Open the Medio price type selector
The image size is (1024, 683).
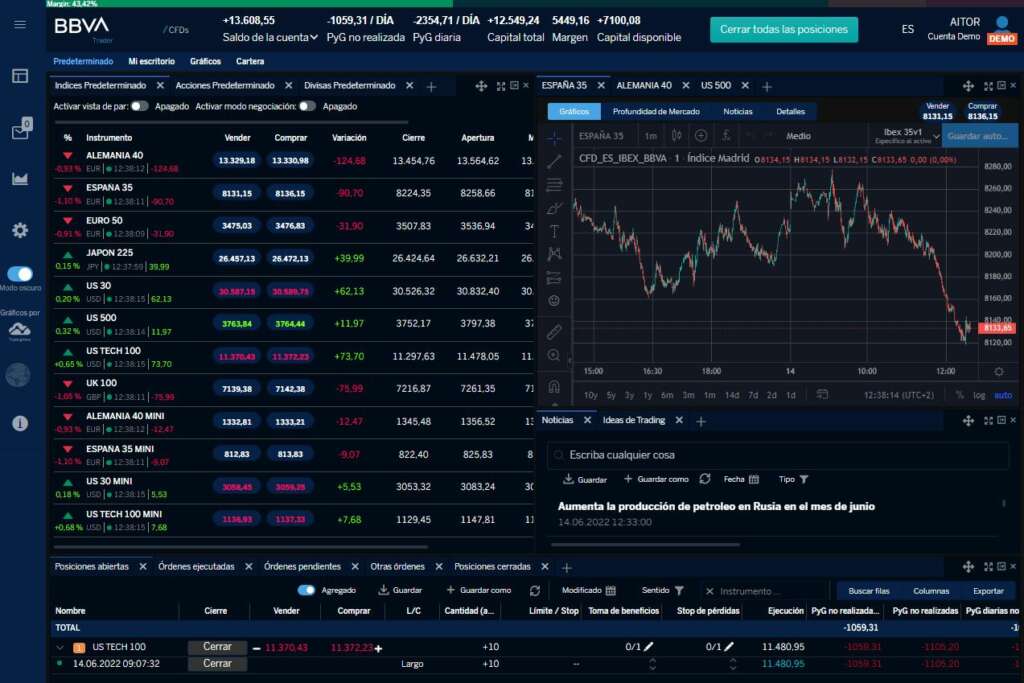click(798, 136)
